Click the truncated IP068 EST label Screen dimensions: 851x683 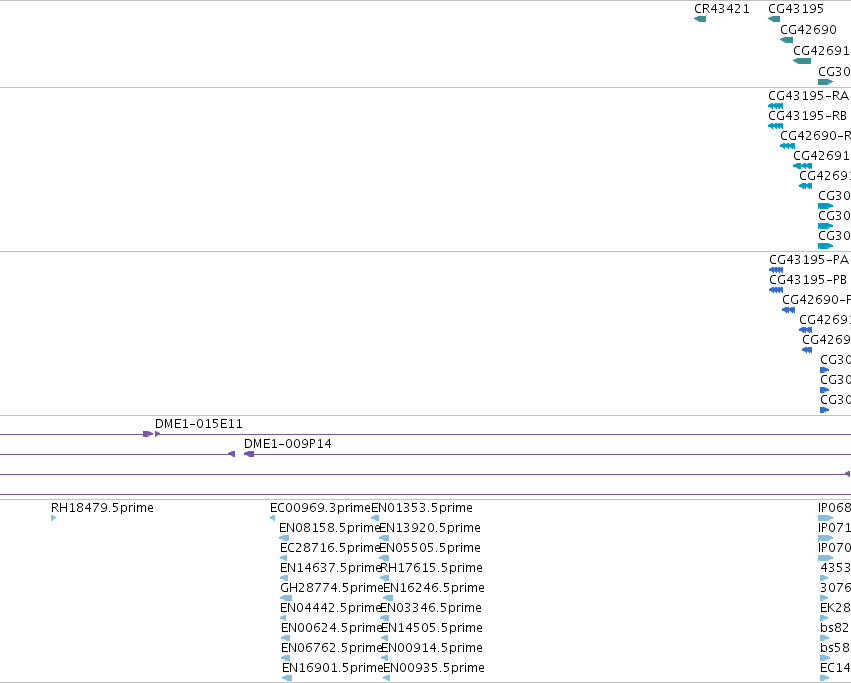click(834, 508)
